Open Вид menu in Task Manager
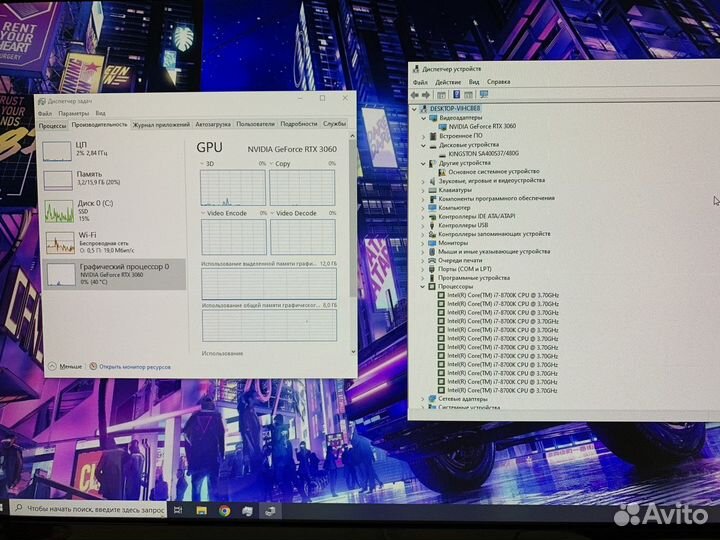This screenshot has width=720, height=540. [x=101, y=113]
